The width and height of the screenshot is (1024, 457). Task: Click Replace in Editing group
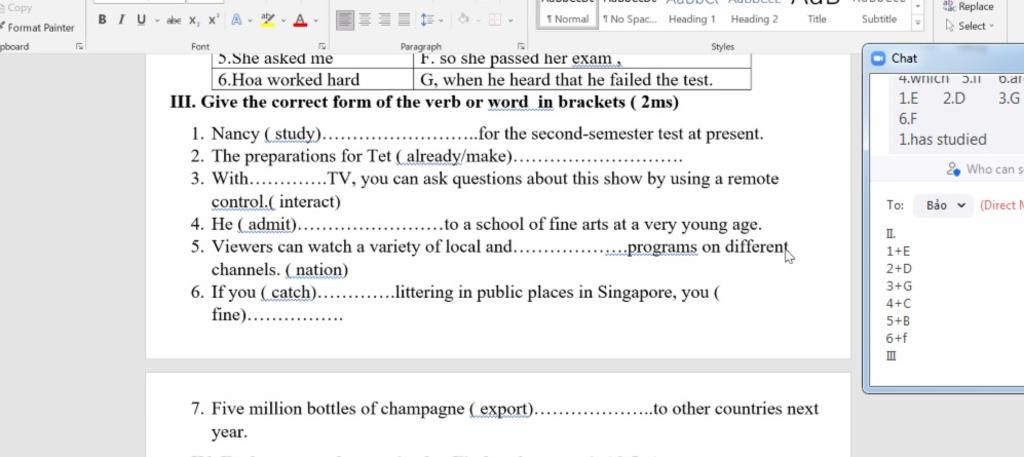(x=968, y=7)
